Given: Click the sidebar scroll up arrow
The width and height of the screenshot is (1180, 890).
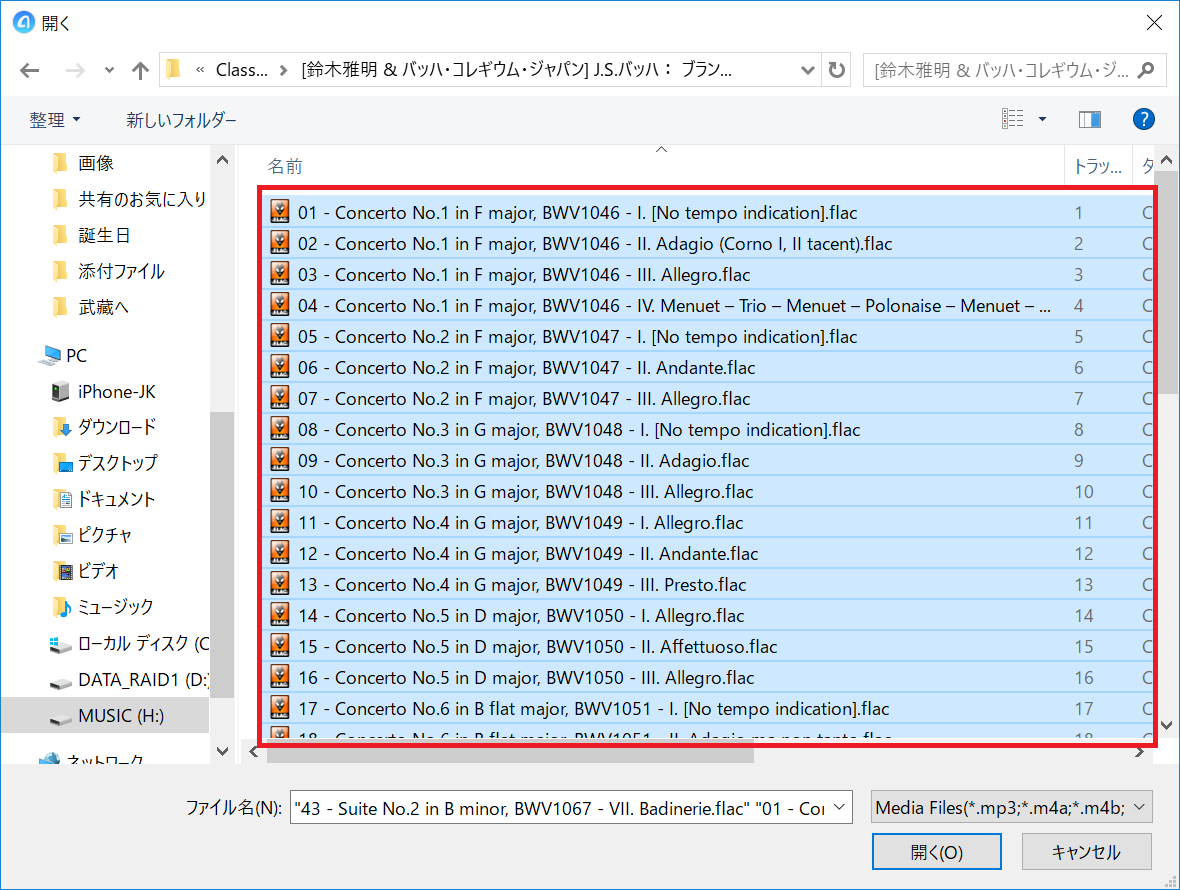Looking at the screenshot, I should click(222, 159).
